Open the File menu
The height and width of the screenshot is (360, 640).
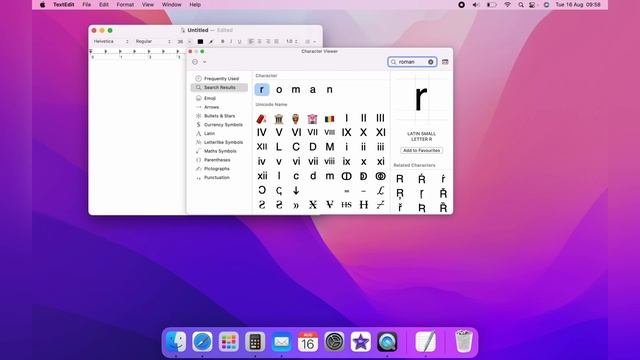pyautogui.click(x=87, y=4)
